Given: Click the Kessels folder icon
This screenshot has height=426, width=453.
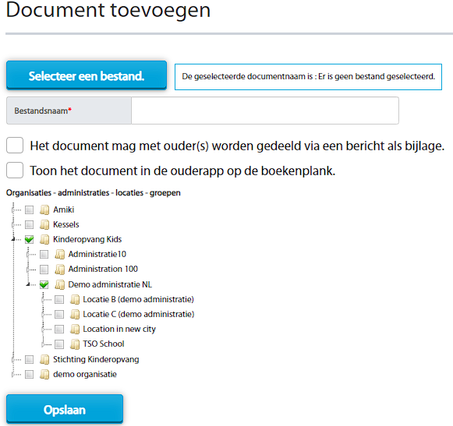Looking at the screenshot, I should (x=44, y=224).
